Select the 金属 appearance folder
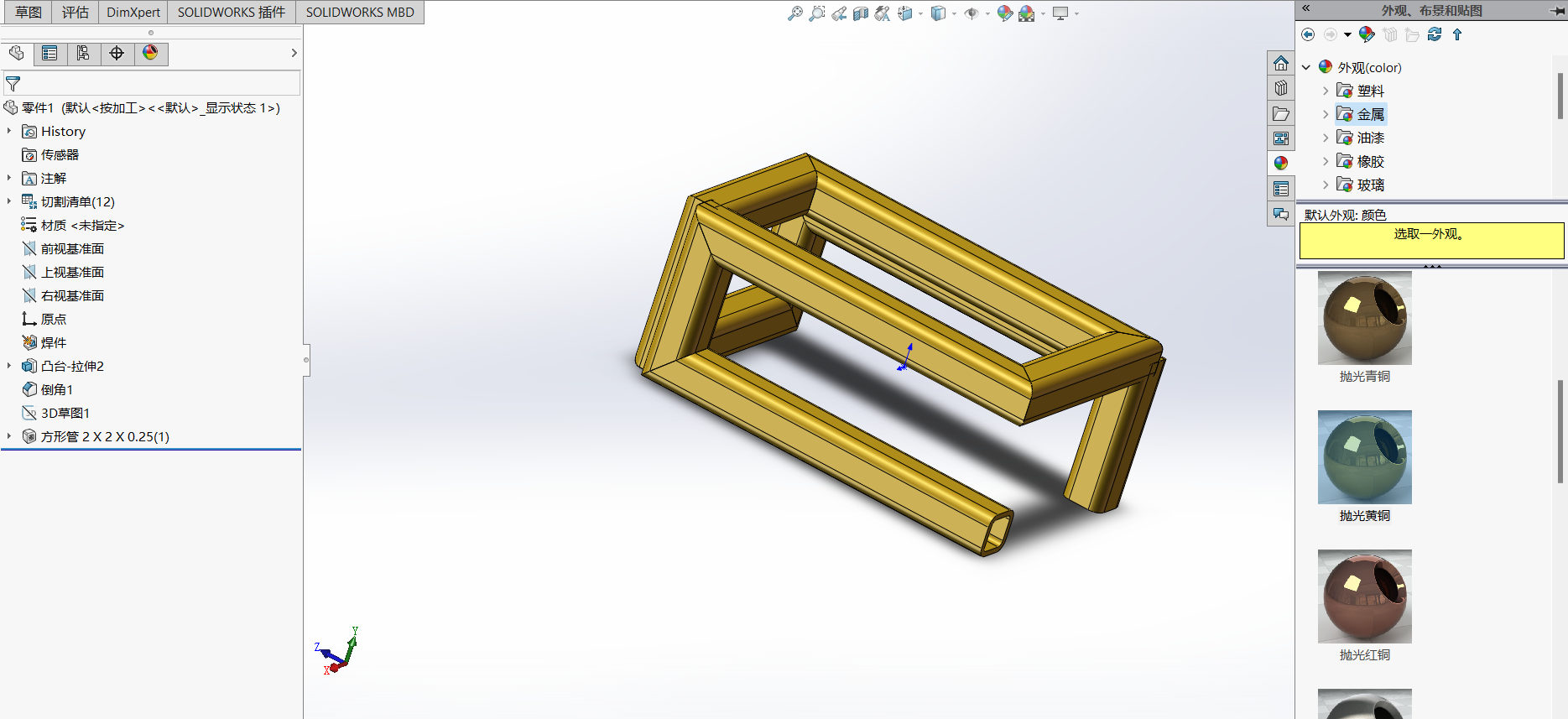Viewport: 1568px width, 719px height. click(x=1361, y=114)
